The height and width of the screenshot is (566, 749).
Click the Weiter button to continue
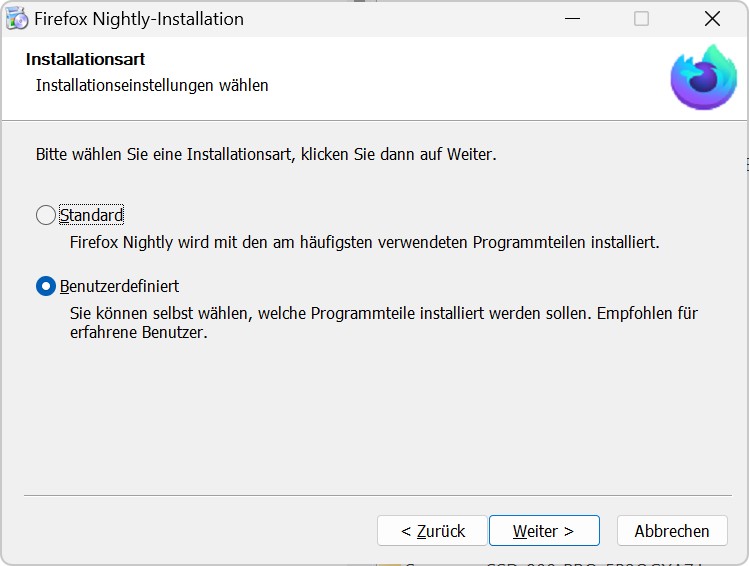pos(544,531)
